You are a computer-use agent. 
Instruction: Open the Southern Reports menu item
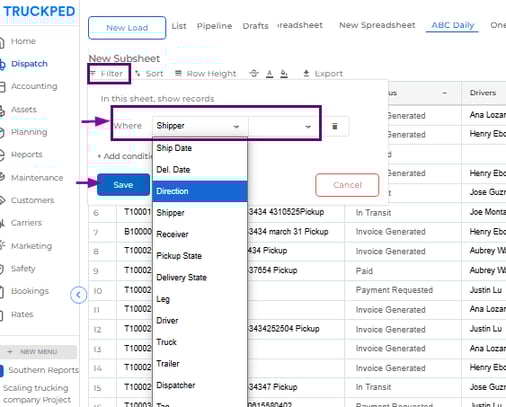point(43,370)
